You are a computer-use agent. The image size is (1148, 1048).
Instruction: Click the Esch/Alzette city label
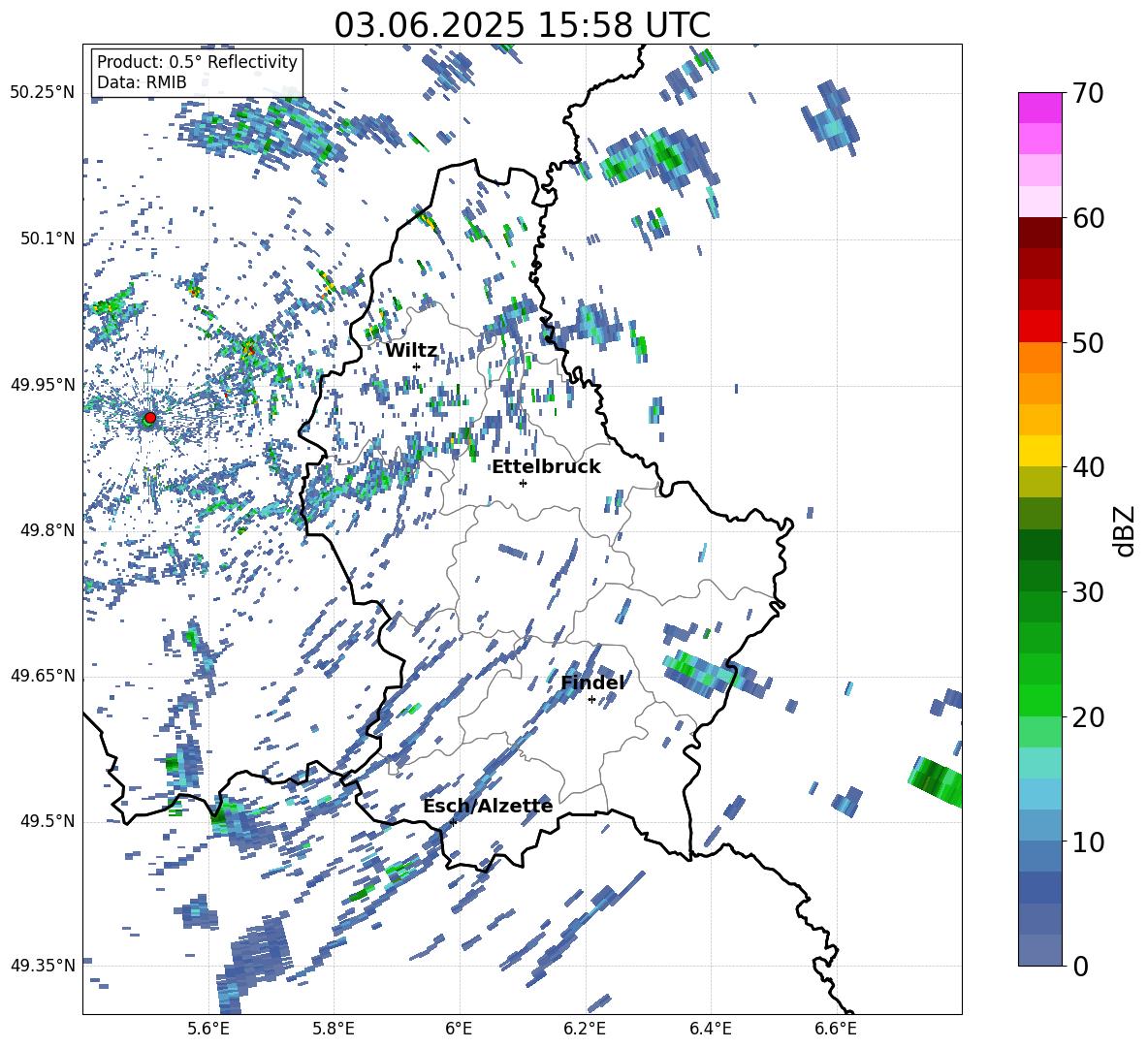488,807
